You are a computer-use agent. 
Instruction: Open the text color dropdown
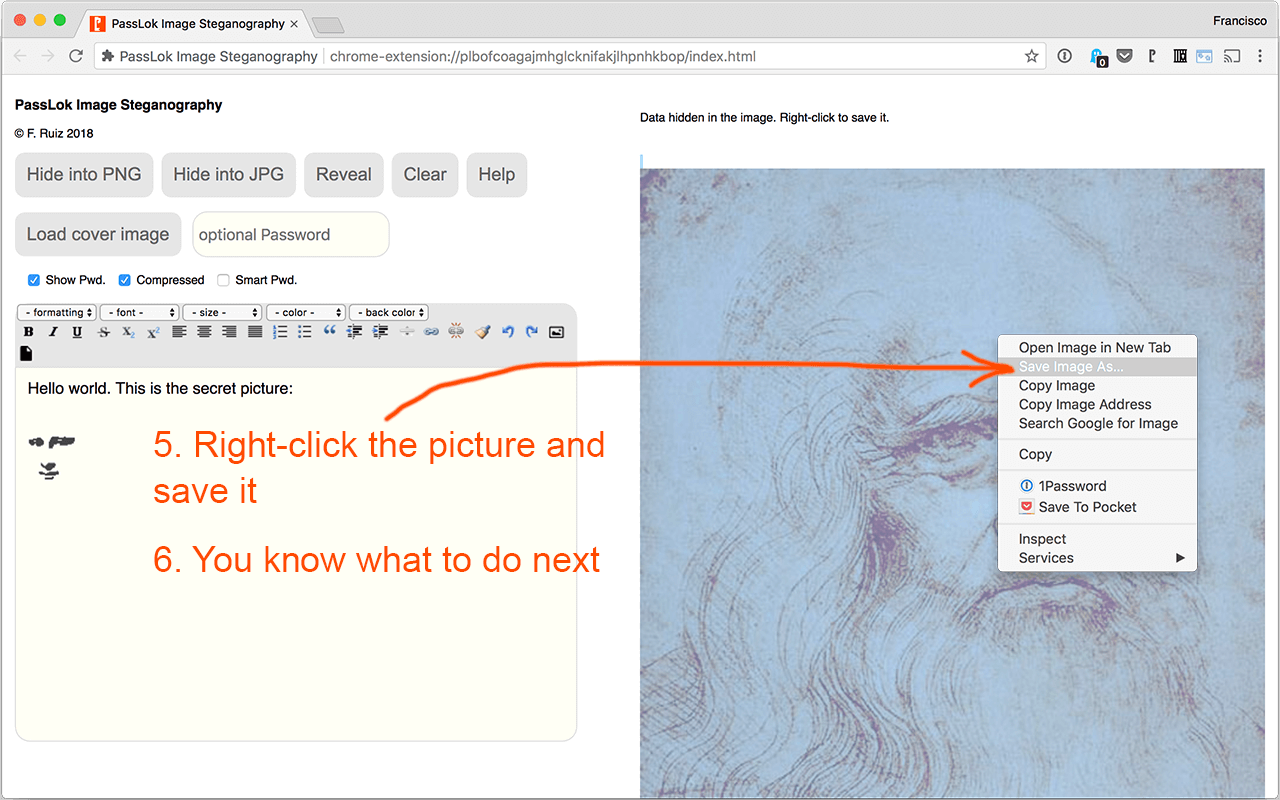(306, 312)
